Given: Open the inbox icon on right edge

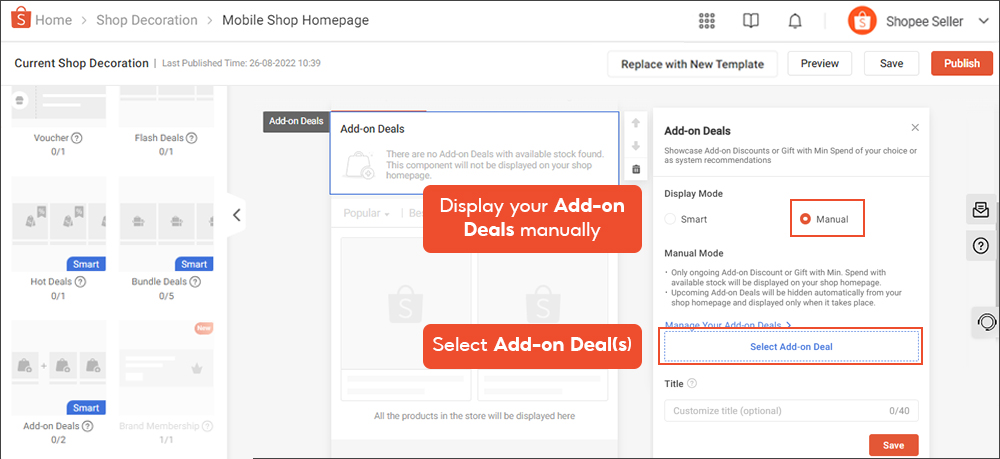Looking at the screenshot, I should (981, 209).
